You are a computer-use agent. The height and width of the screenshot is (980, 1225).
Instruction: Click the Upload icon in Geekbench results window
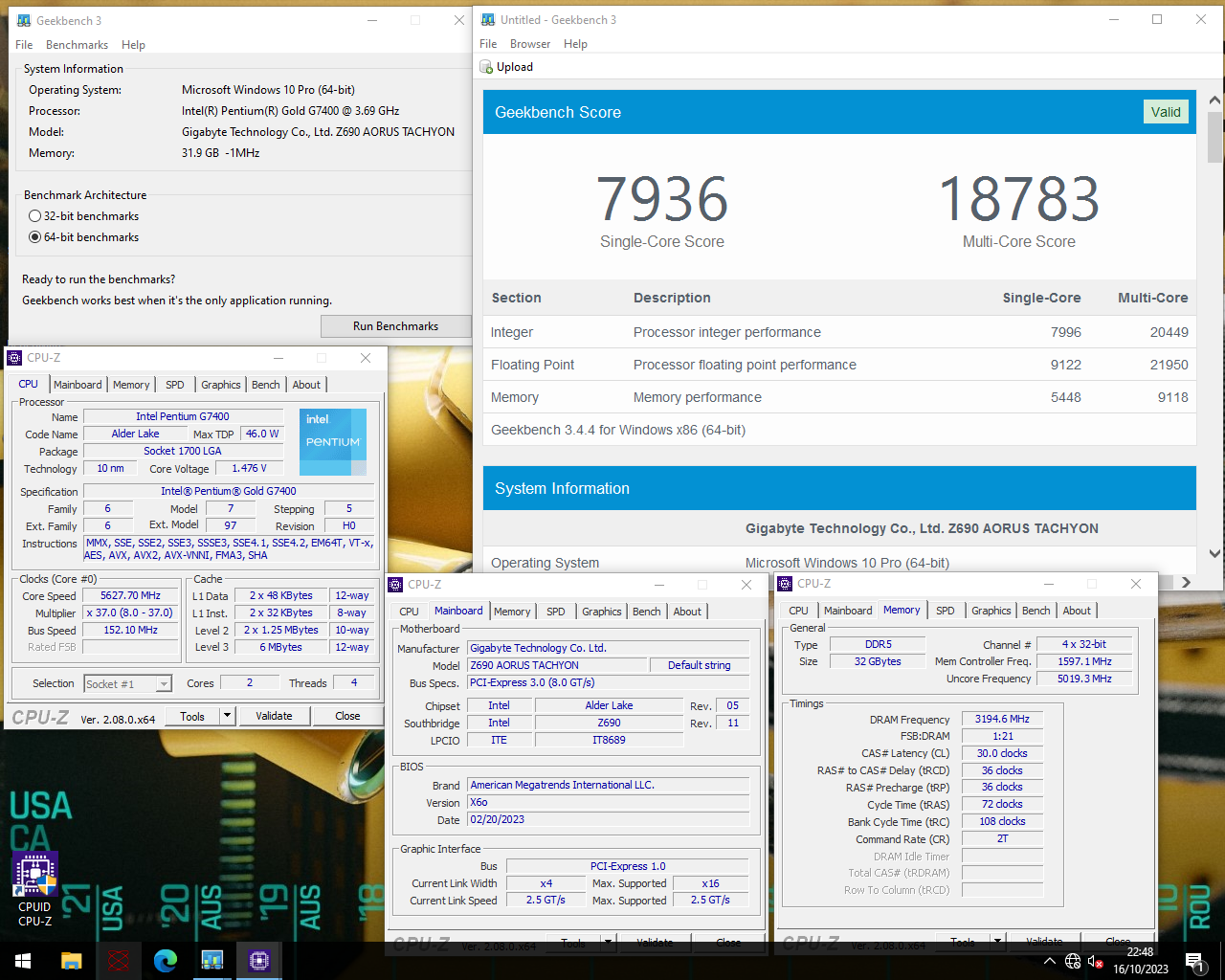(486, 67)
